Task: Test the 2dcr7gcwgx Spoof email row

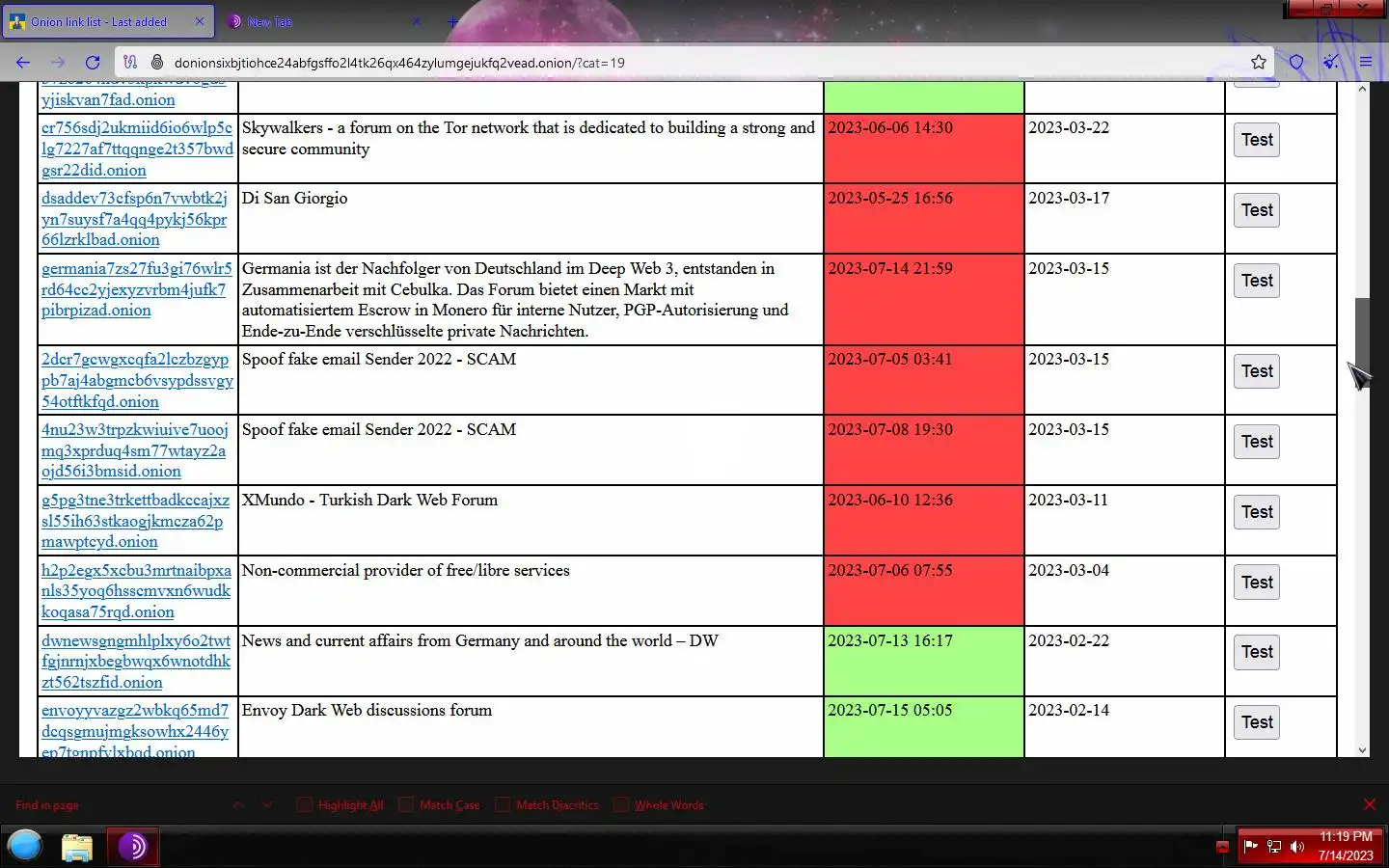Action: pyautogui.click(x=1257, y=371)
